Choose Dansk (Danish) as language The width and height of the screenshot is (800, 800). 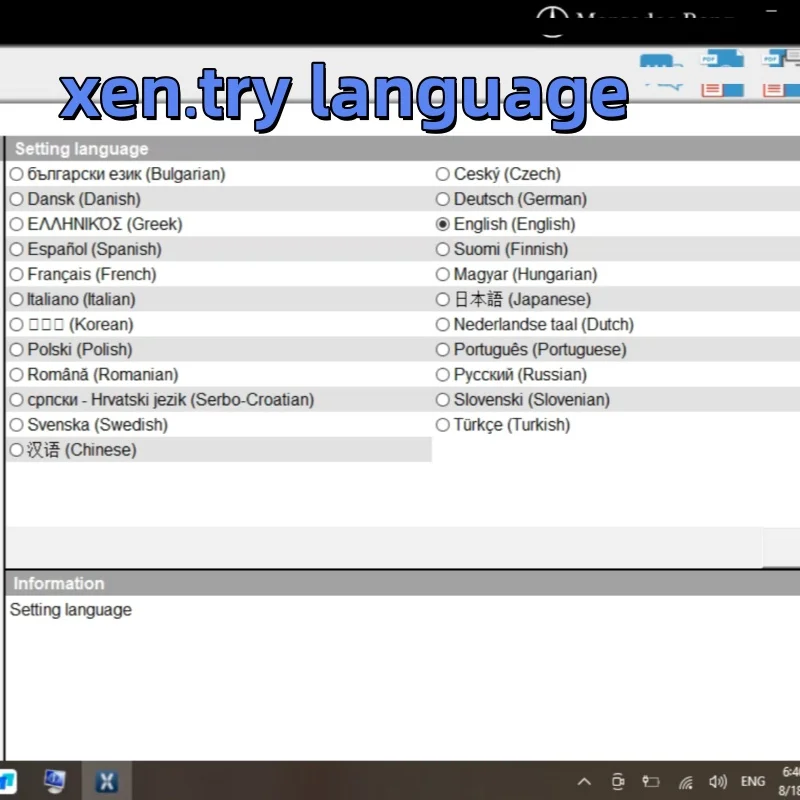16,199
